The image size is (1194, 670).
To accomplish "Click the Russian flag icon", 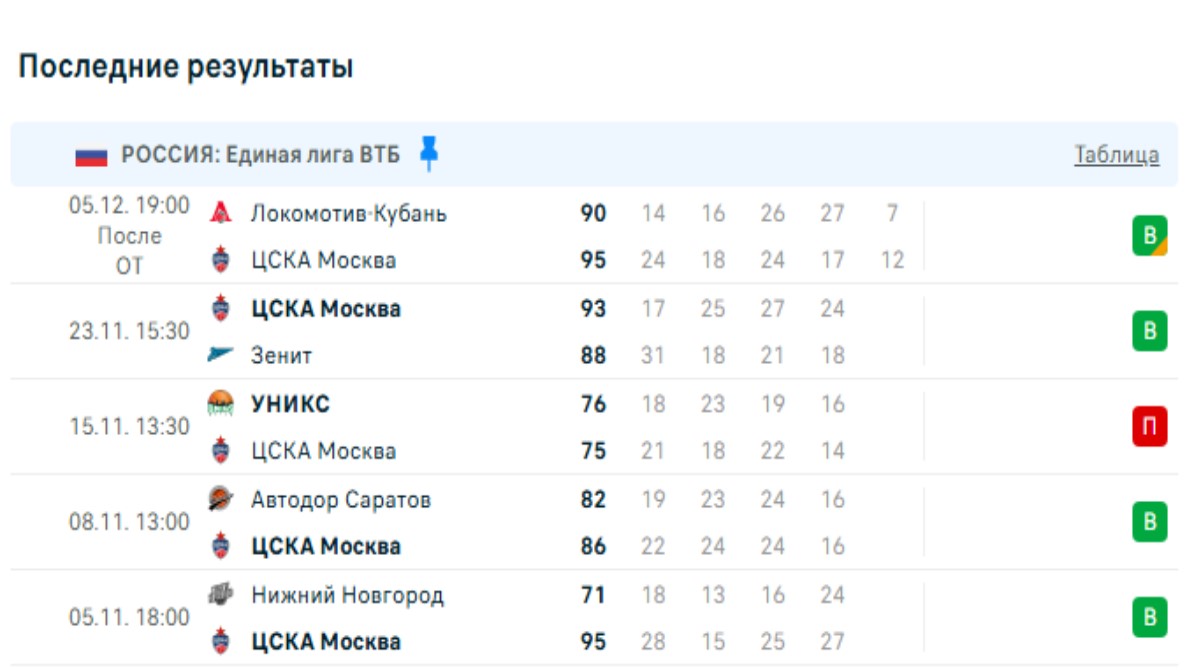I will point(91,156).
